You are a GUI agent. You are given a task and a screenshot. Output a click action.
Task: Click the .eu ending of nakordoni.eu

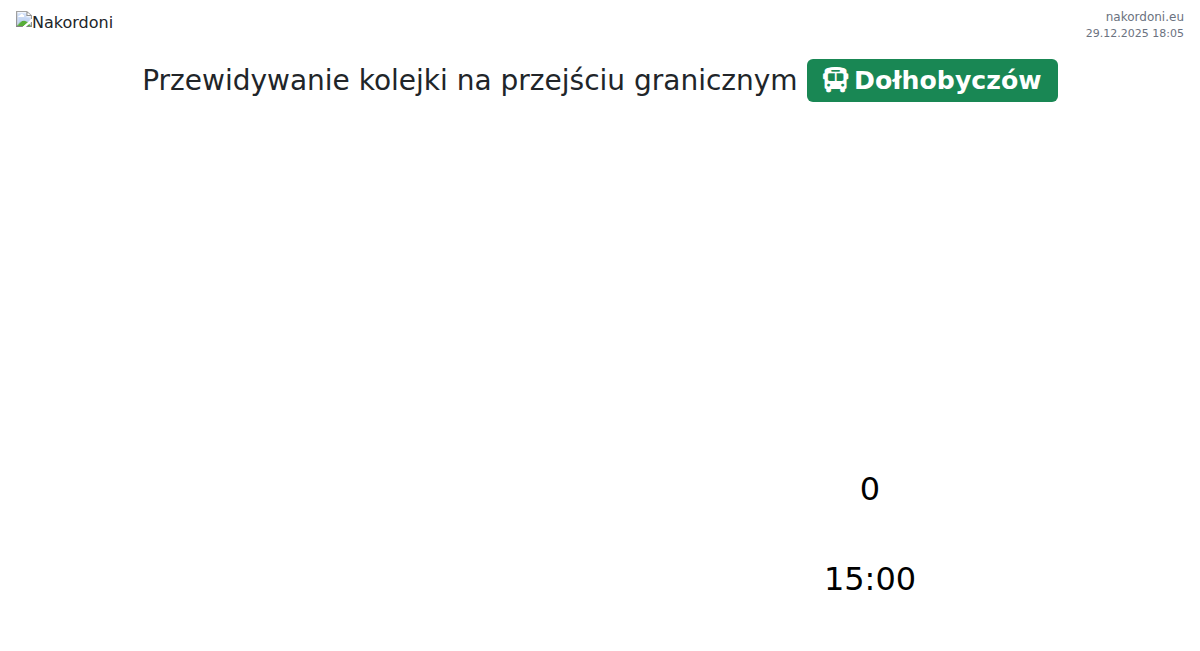pyautogui.click(x=1174, y=16)
